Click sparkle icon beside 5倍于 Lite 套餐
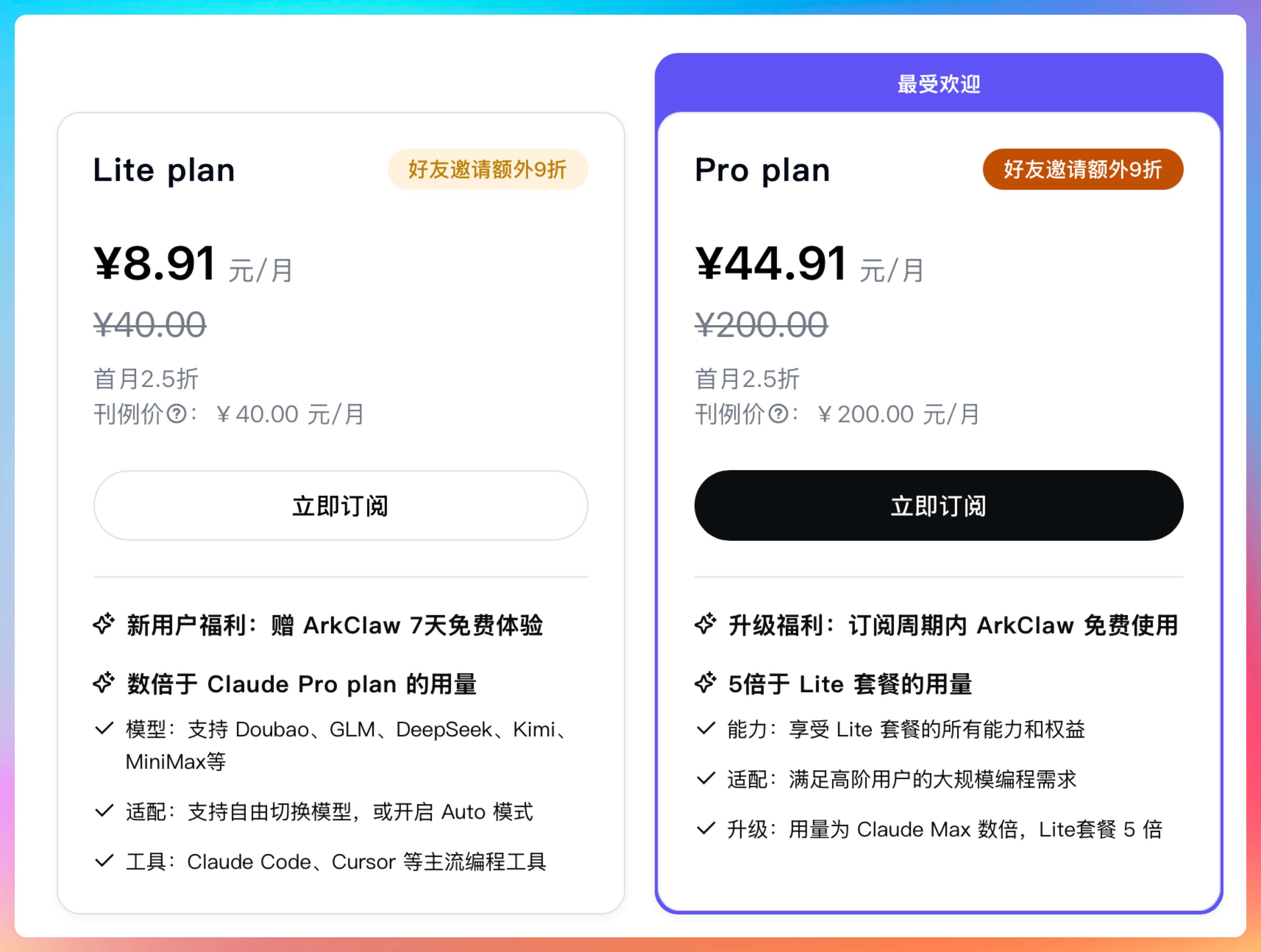This screenshot has height=952, width=1261. pos(706,683)
